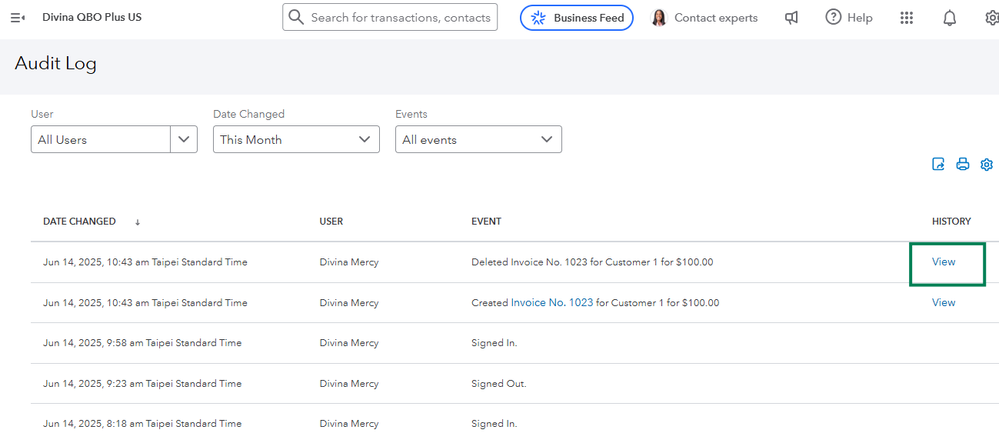Image resolution: width=999 pixels, height=440 pixels.
Task: Open the apps grid icon
Action: pos(906,18)
